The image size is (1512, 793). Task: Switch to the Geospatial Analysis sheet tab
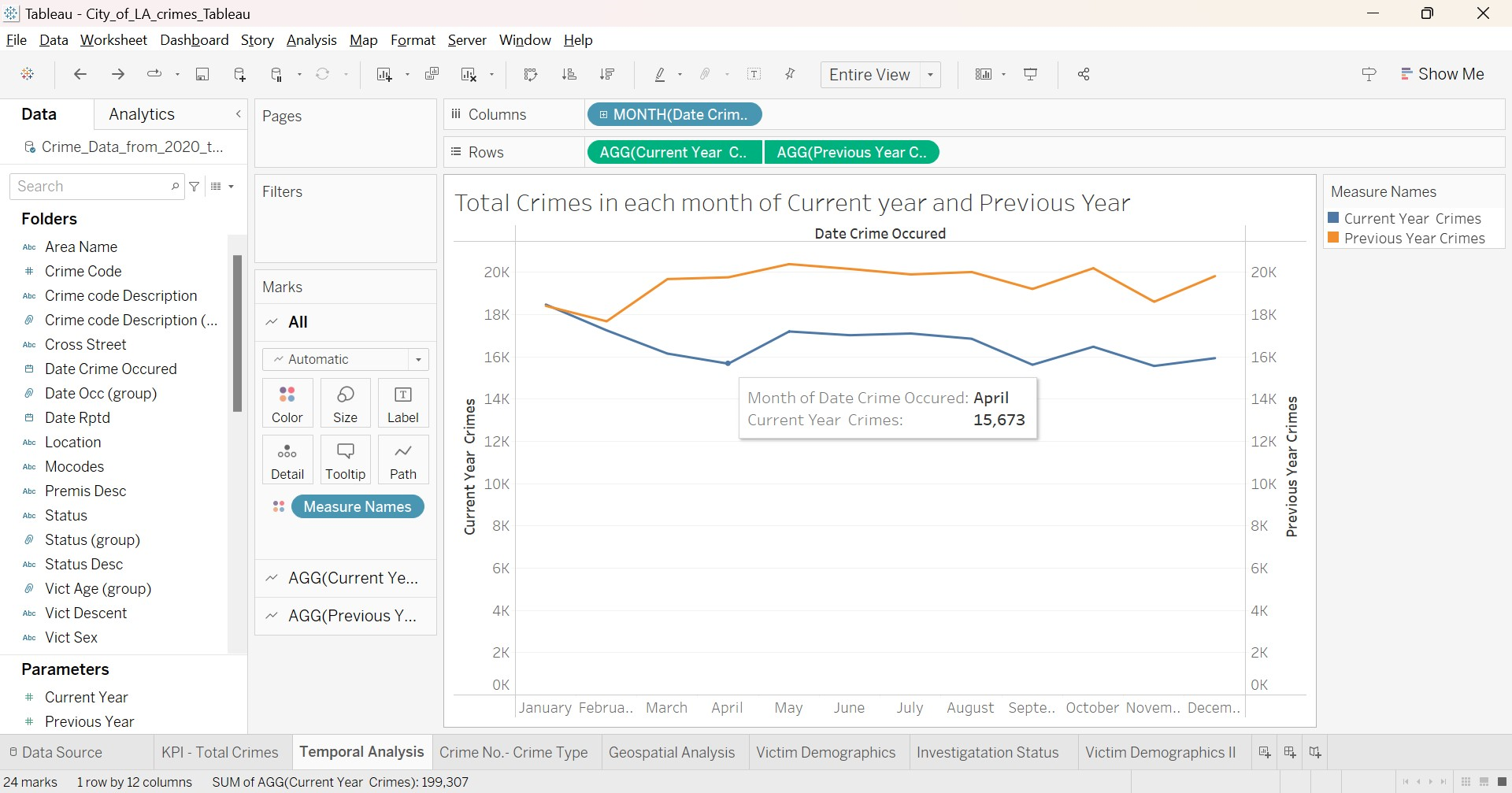point(673,752)
